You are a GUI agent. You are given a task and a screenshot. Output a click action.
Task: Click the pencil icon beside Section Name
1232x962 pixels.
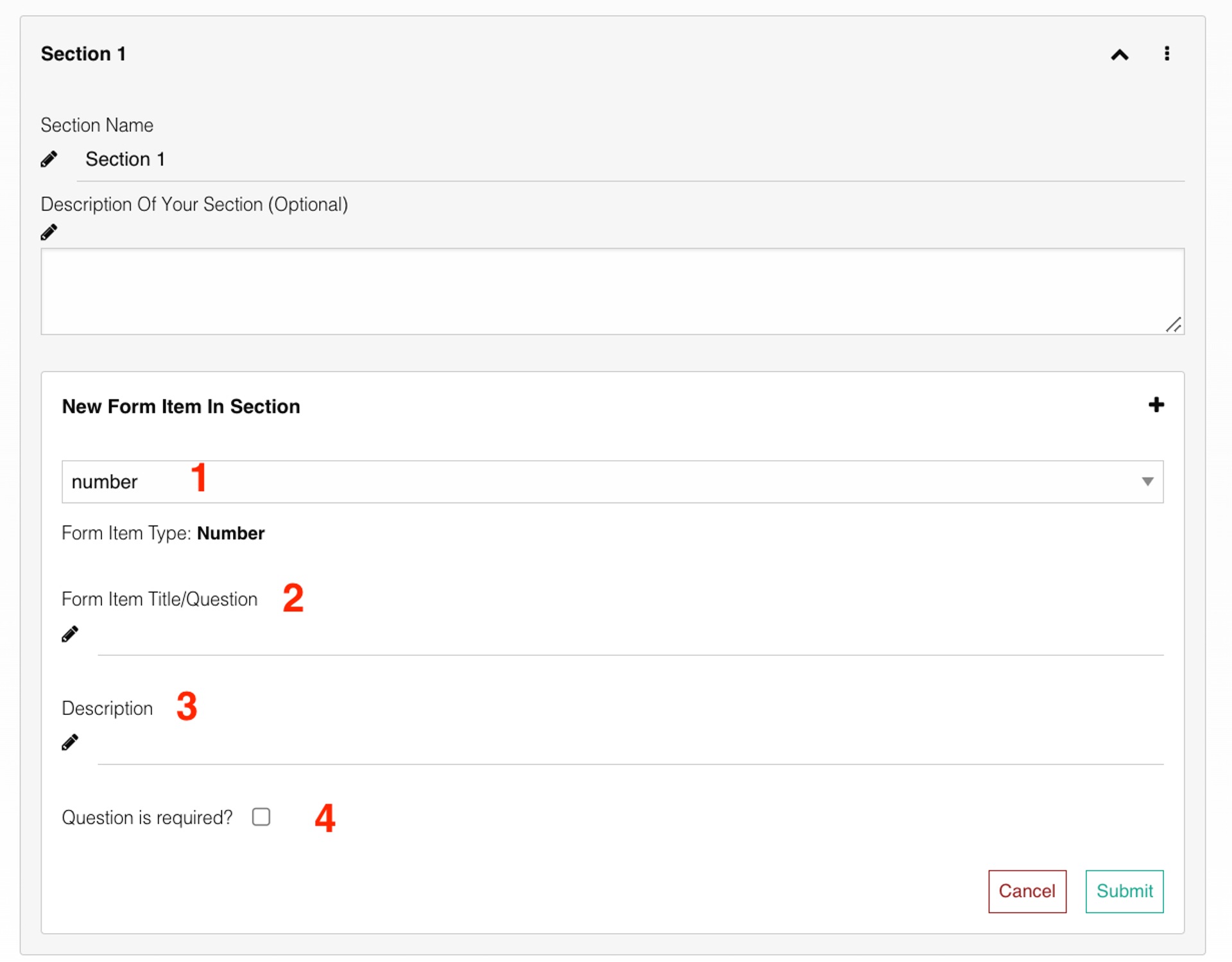49,159
